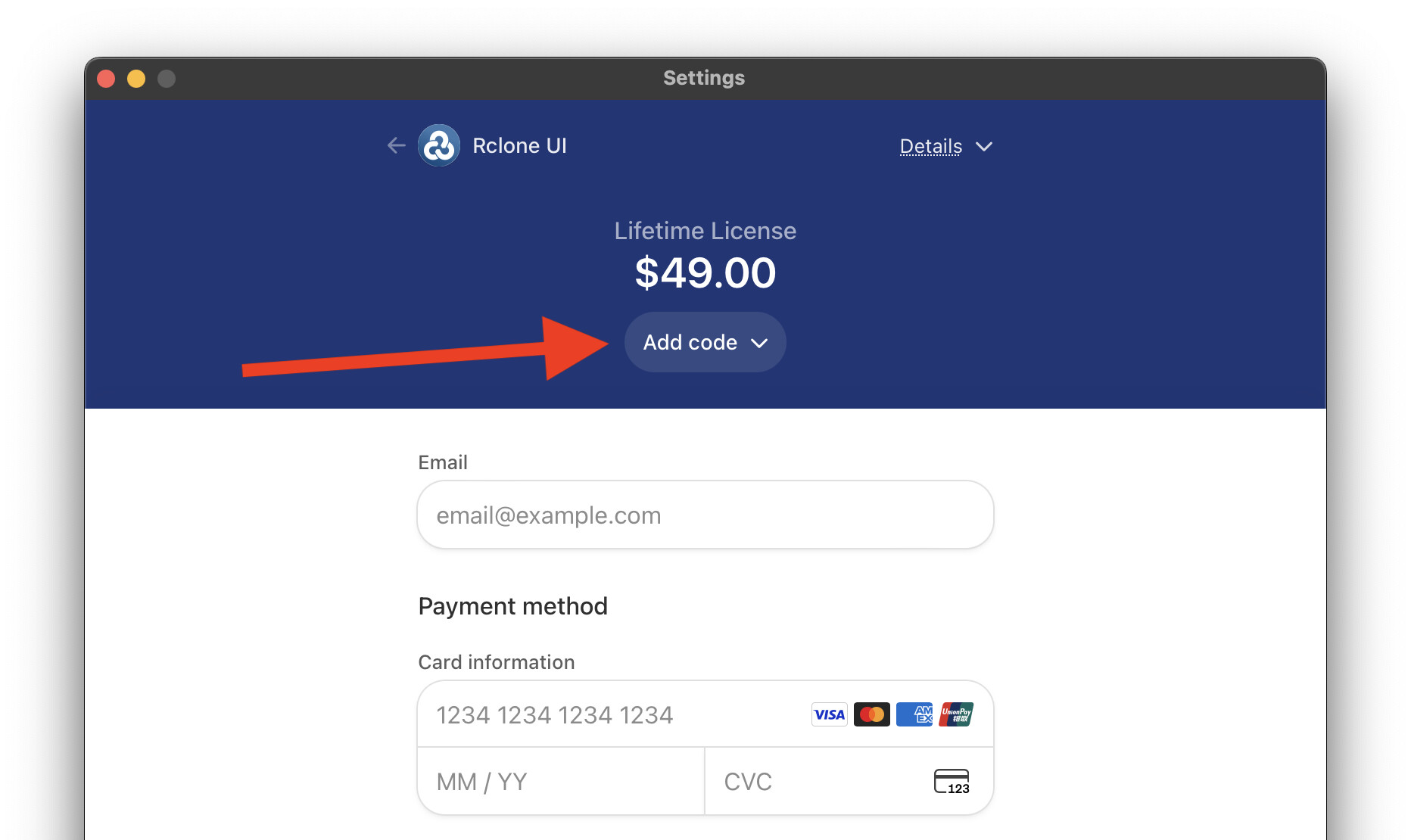Click the Rclone UI logo
This screenshot has width=1411, height=840.
pyautogui.click(x=439, y=145)
